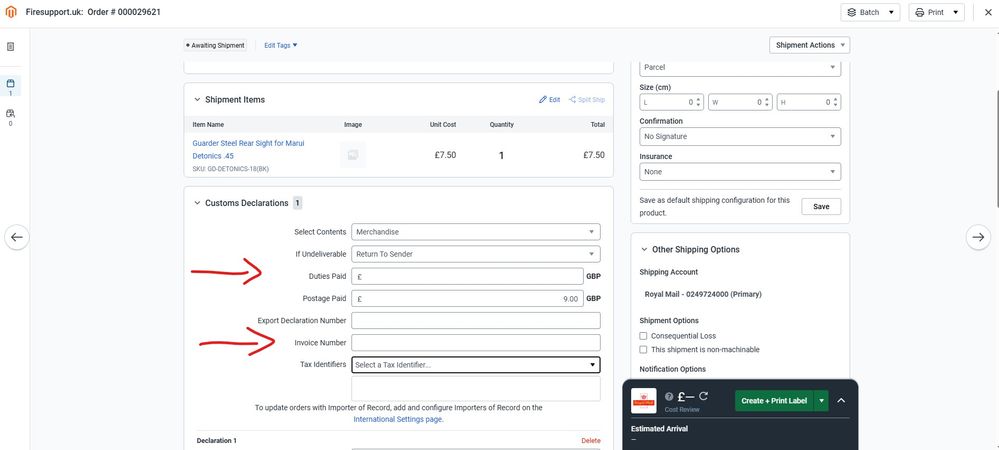The image size is (999, 450).
Task: Click the Royal Mail carrier logo
Action: (643, 401)
